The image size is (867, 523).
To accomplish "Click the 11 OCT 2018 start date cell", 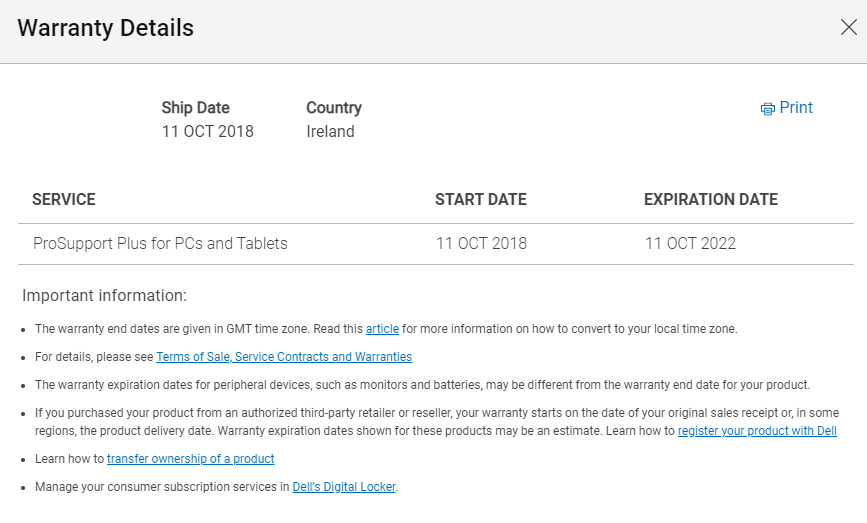I will point(481,244).
